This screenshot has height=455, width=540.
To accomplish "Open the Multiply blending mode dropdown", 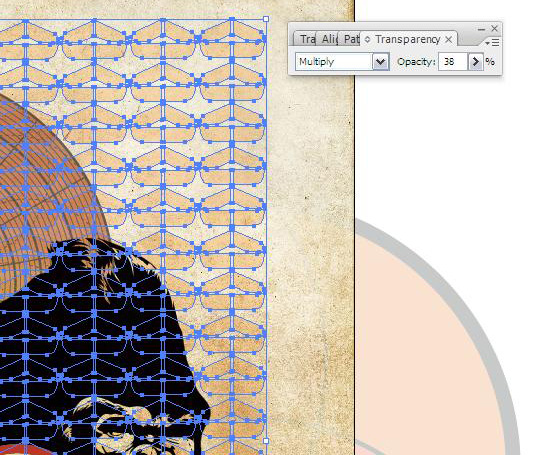I will tap(380, 62).
